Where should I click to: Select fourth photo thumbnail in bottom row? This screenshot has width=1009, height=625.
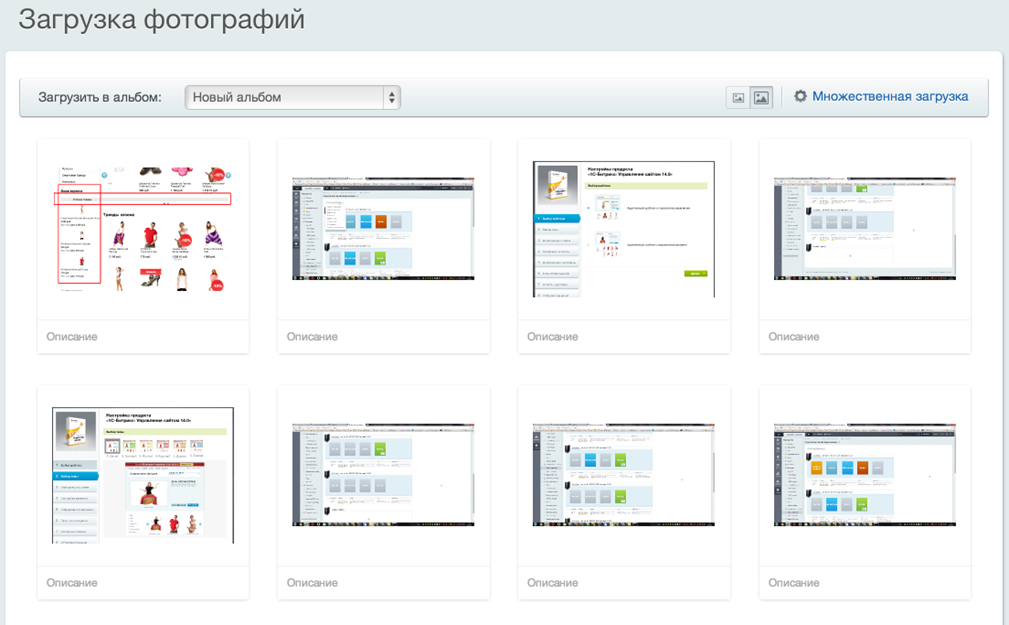[x=865, y=474]
